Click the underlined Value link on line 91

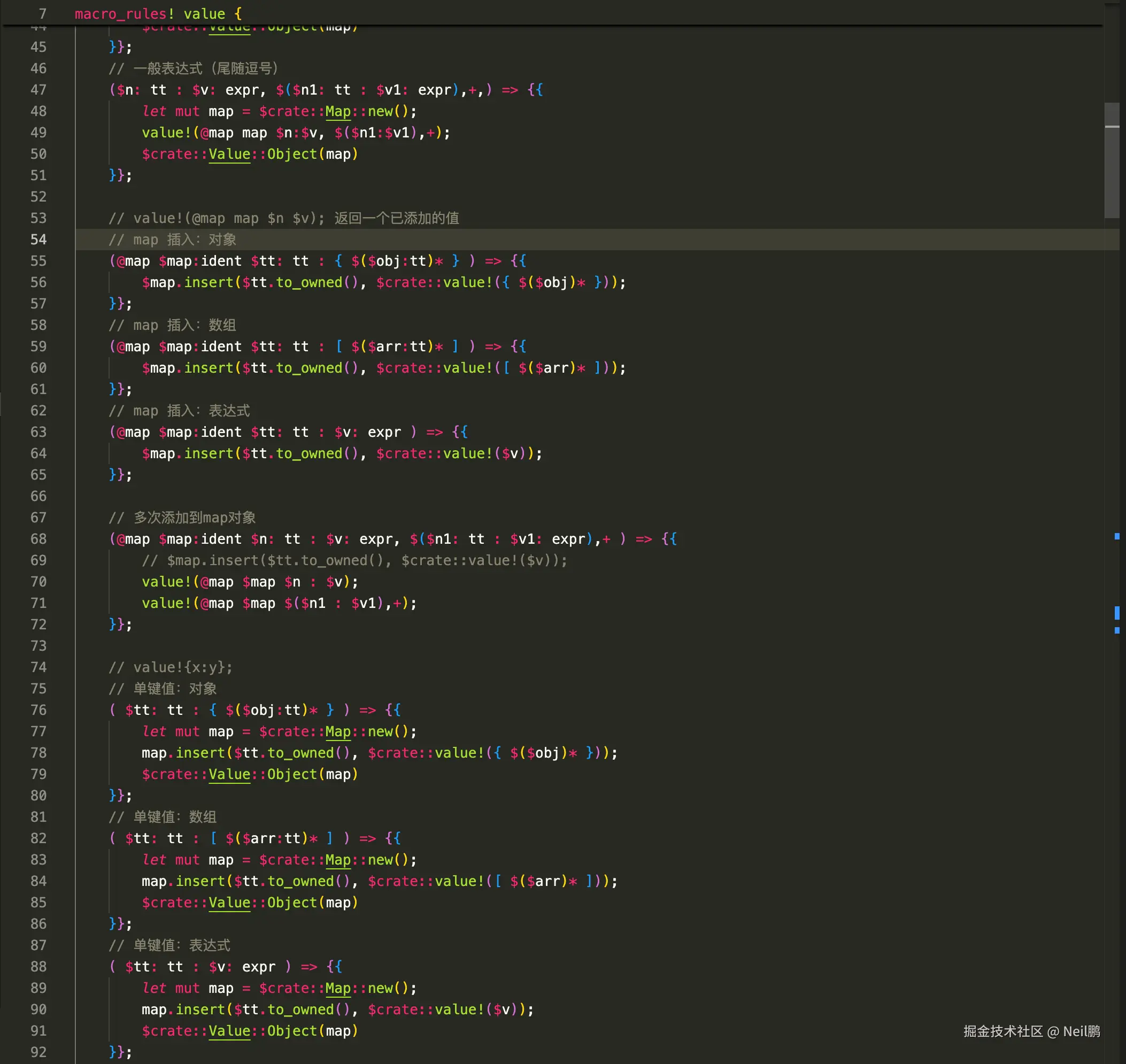[229, 1030]
